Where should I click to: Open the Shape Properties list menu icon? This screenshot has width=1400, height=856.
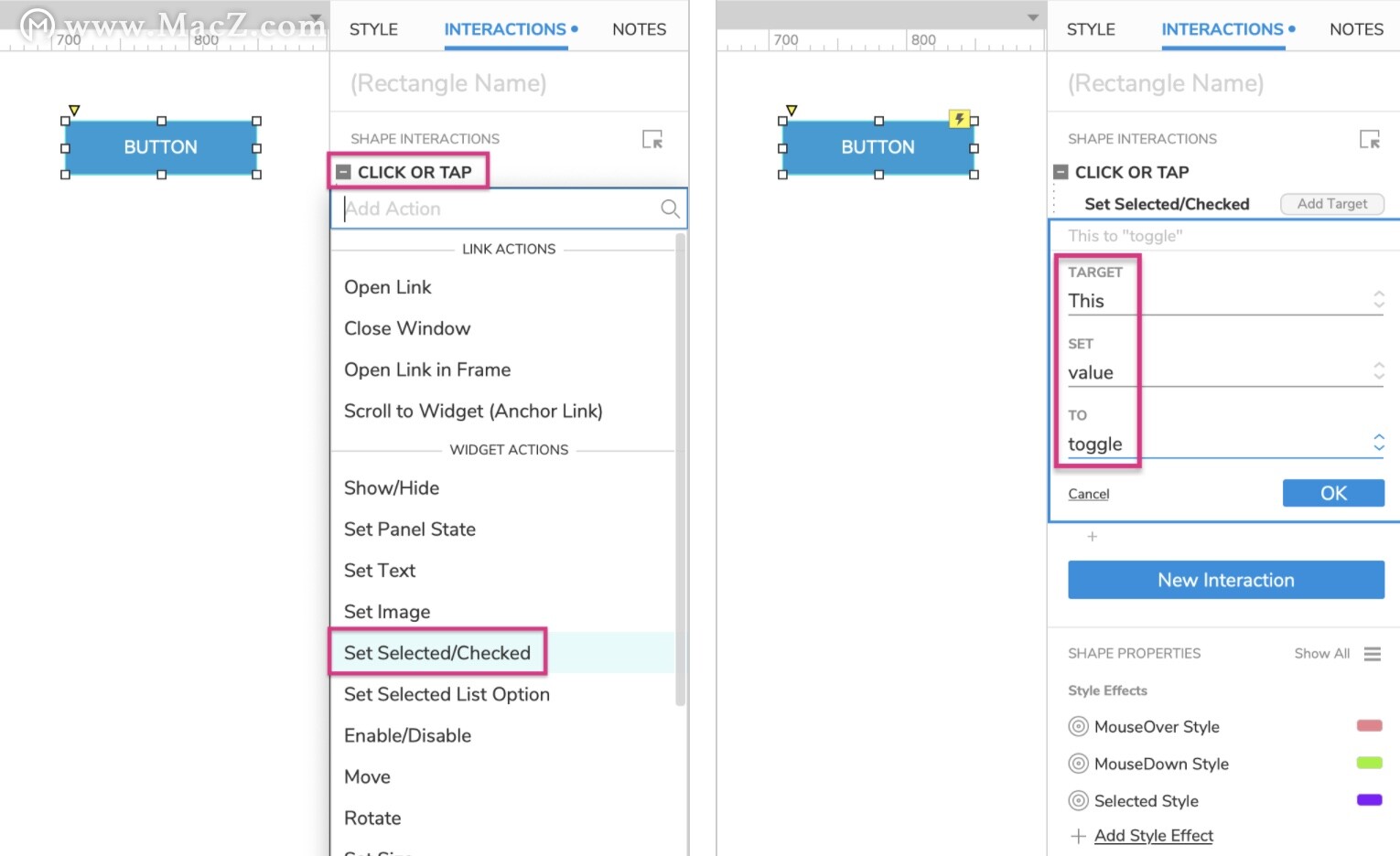1372,653
